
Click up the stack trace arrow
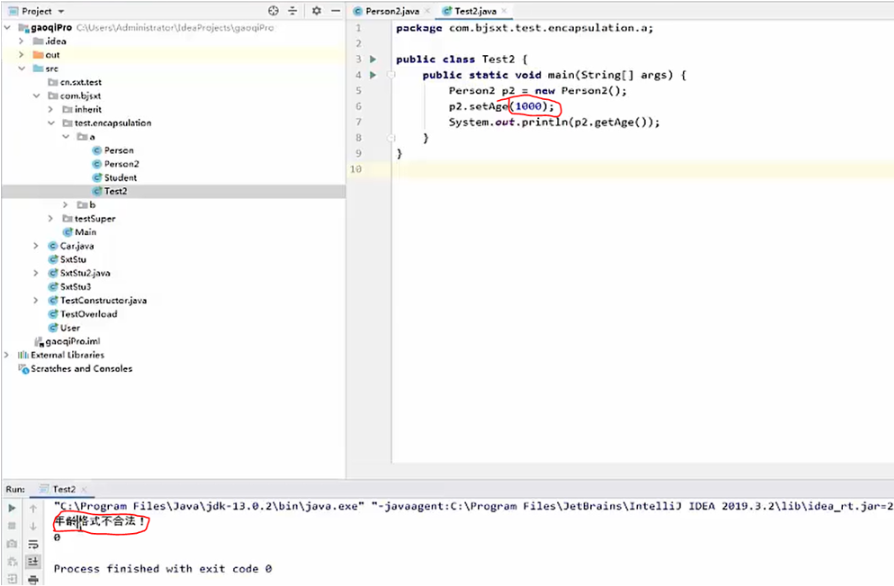pos(33,508)
